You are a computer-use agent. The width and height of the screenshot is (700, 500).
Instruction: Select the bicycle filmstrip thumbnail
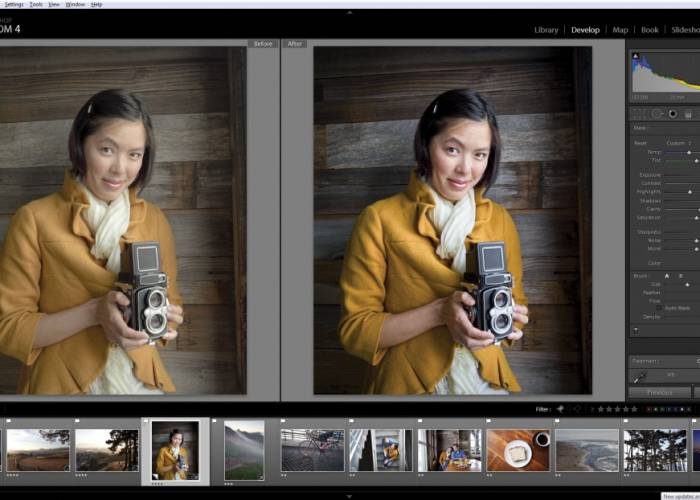[312, 450]
